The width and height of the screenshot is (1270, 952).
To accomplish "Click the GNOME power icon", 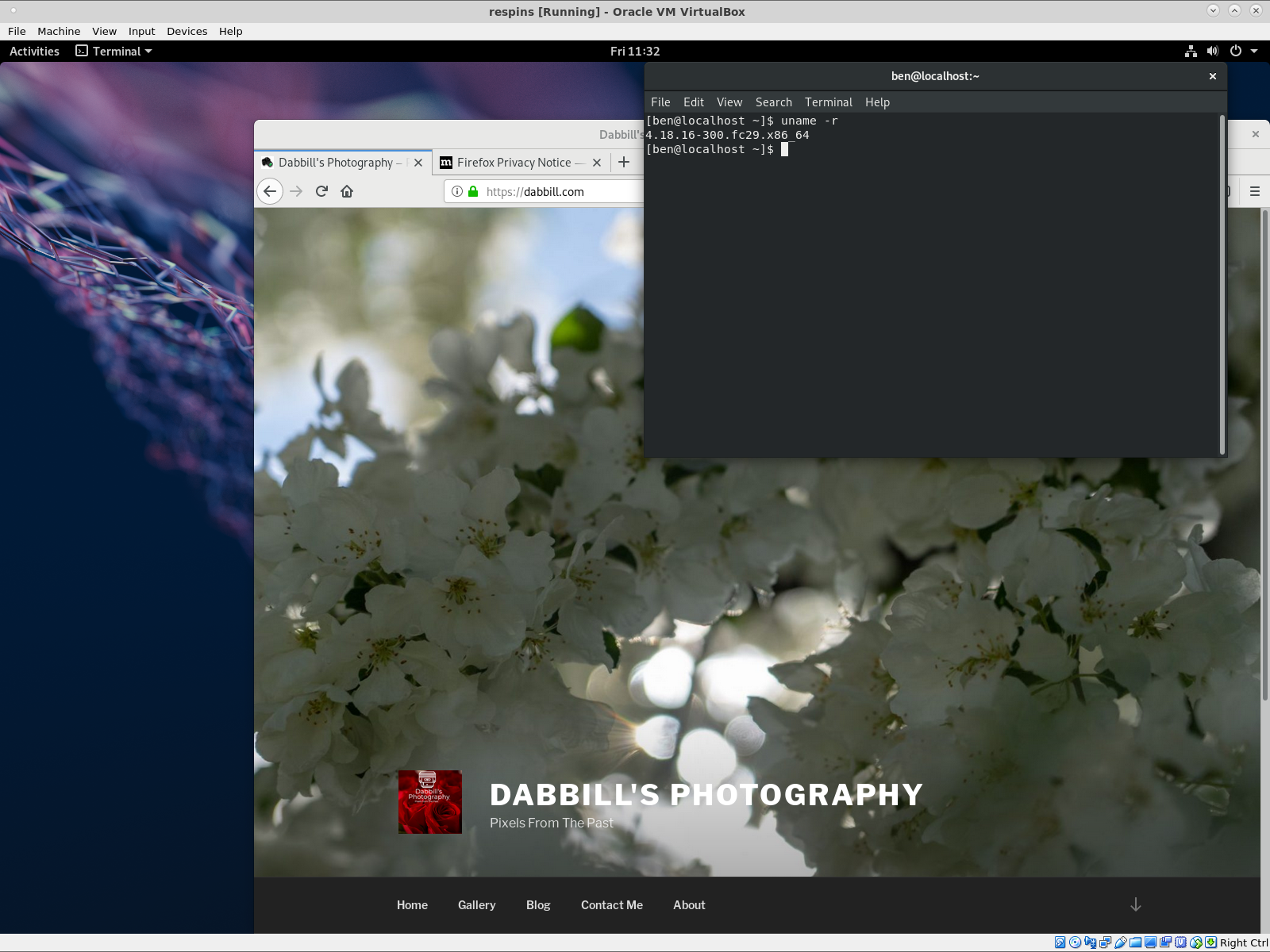I will coord(1236,51).
